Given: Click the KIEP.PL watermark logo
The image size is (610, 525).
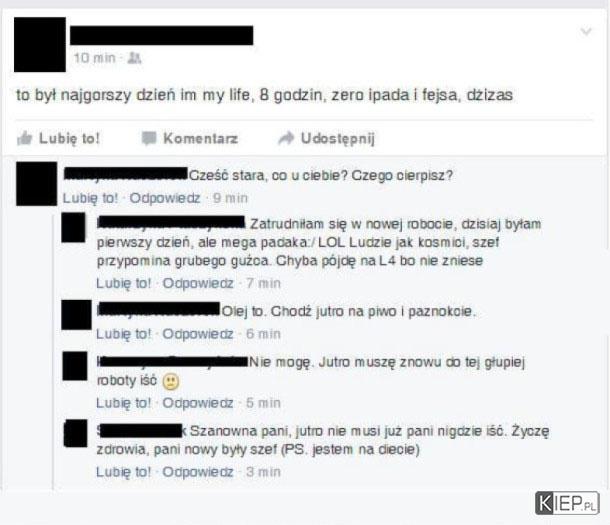Looking at the screenshot, I should 567,503.
